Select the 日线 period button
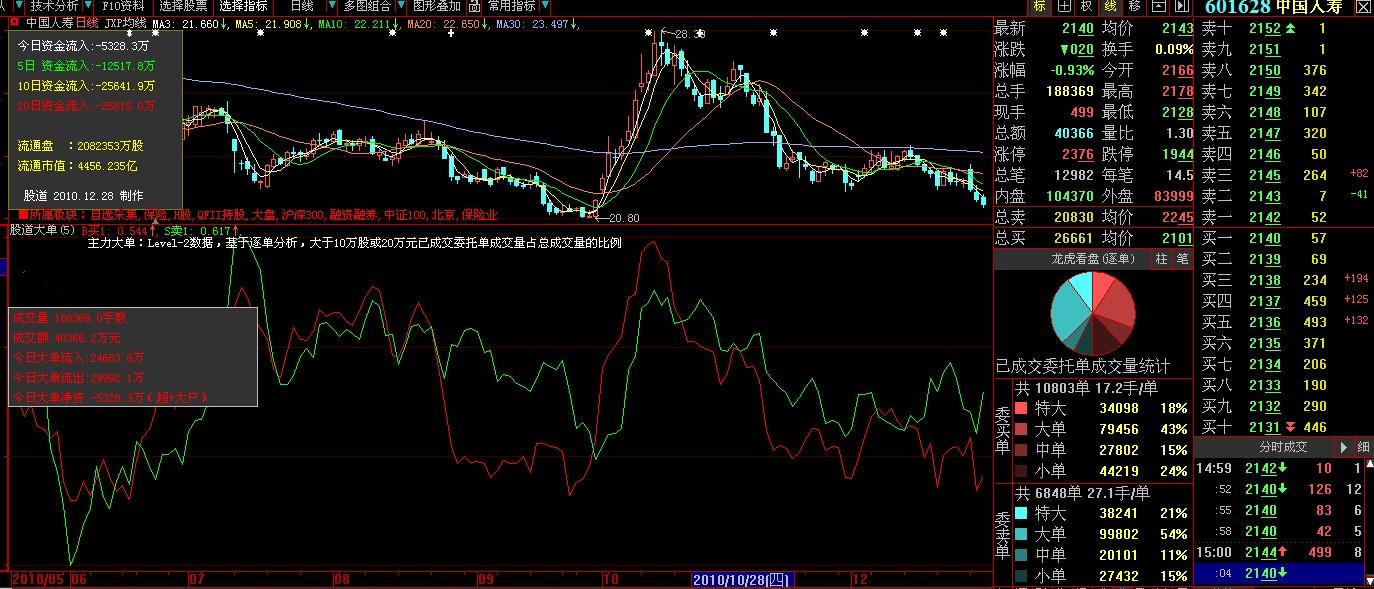This screenshot has width=1374, height=589. pos(301,6)
